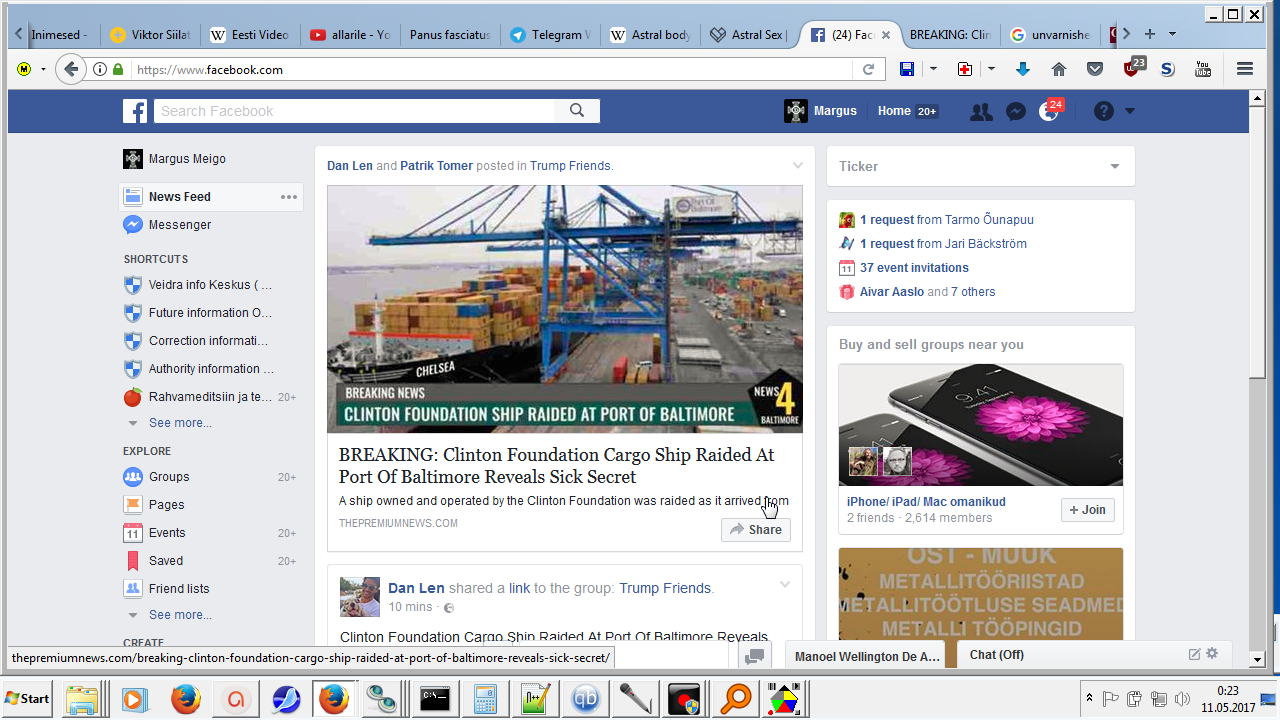The width and height of the screenshot is (1280, 720).
Task: Show hidden system tray icons
Action: click(1088, 698)
